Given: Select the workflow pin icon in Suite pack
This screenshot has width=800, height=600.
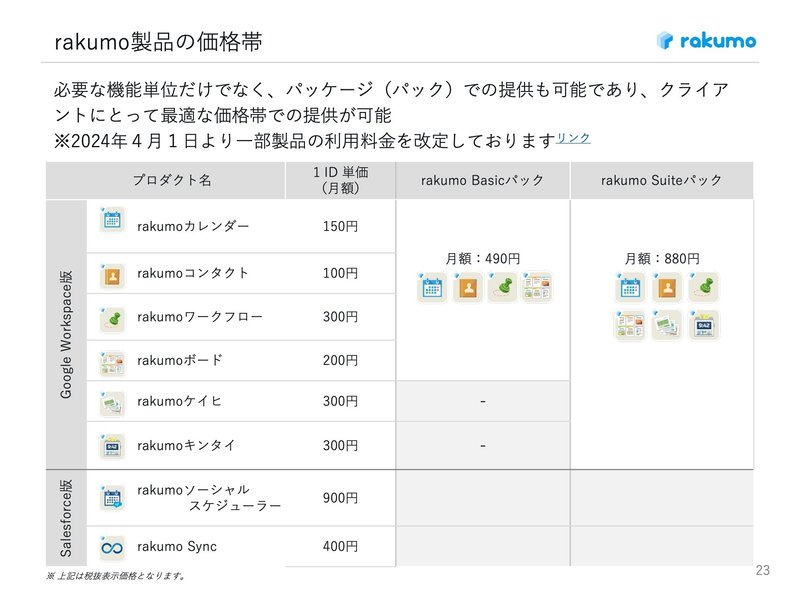Looking at the screenshot, I should click(704, 287).
